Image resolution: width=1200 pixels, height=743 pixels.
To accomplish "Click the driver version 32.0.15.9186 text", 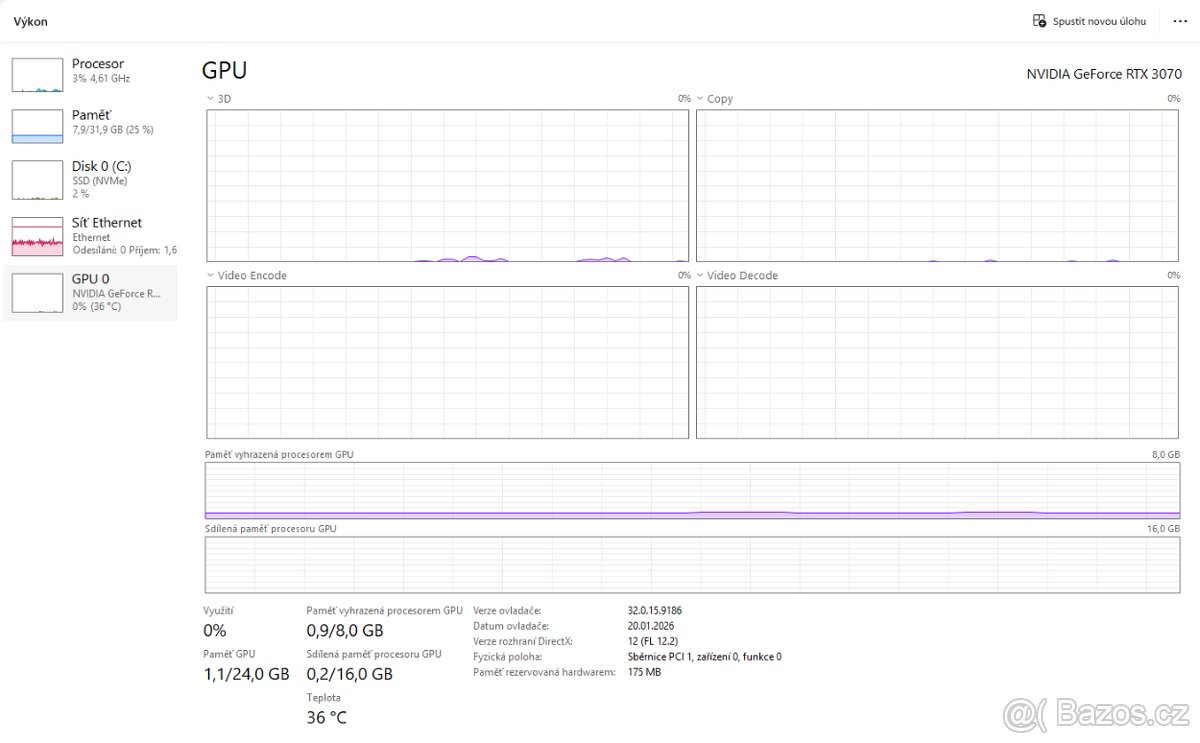I will 657,609.
